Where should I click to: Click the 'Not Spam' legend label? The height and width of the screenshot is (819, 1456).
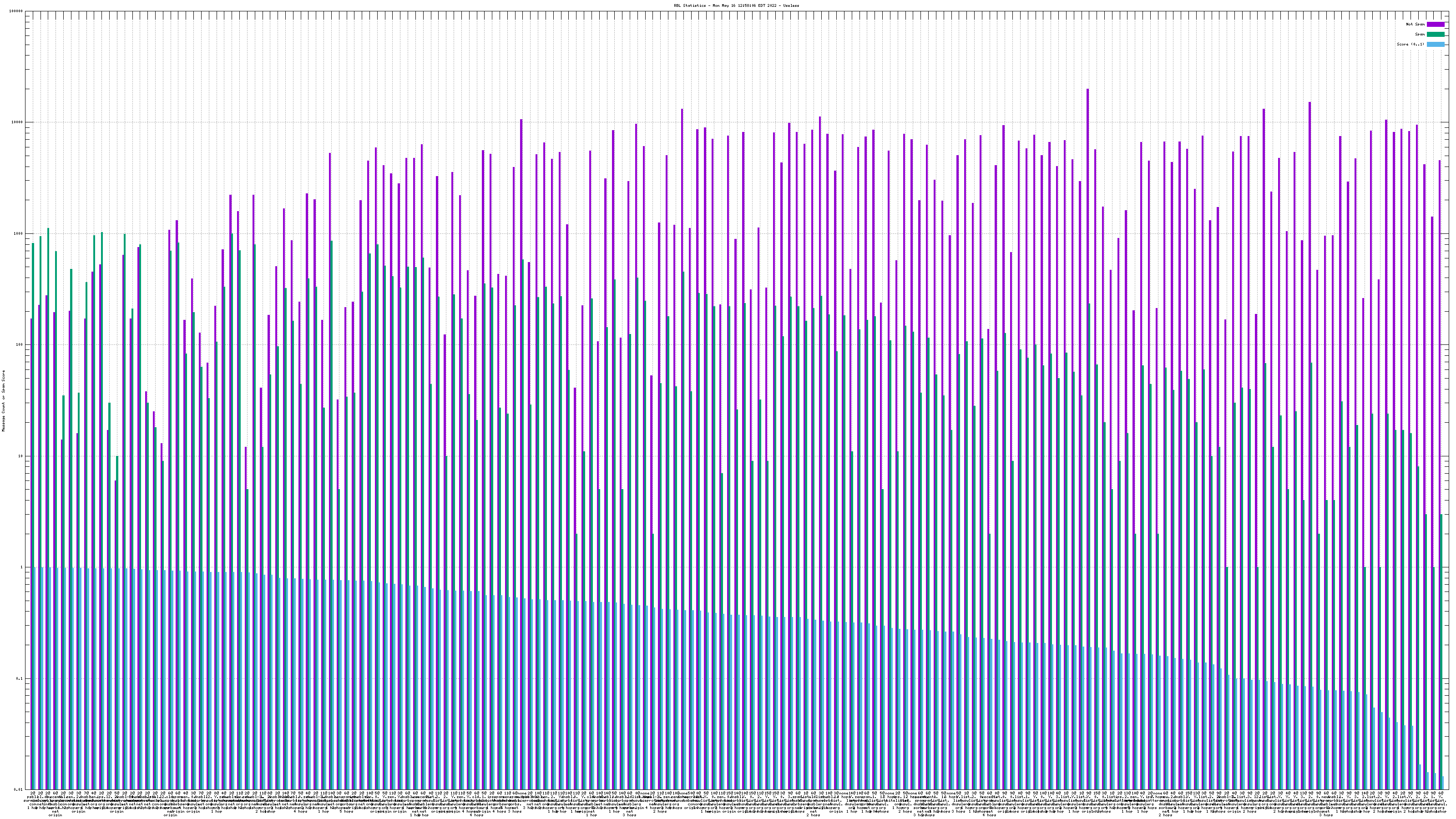[1416, 24]
